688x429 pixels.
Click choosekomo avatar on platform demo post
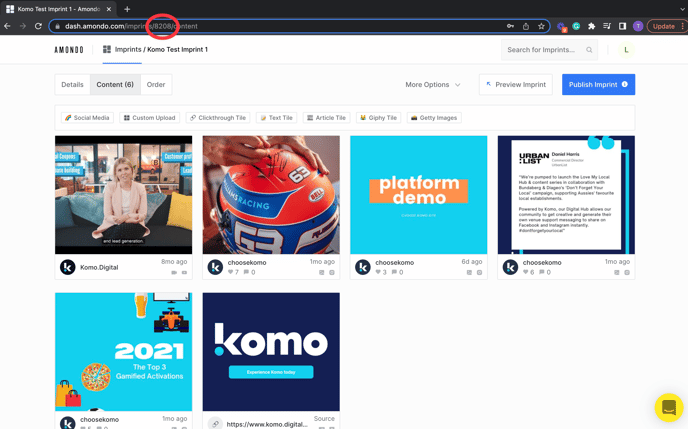coord(363,267)
